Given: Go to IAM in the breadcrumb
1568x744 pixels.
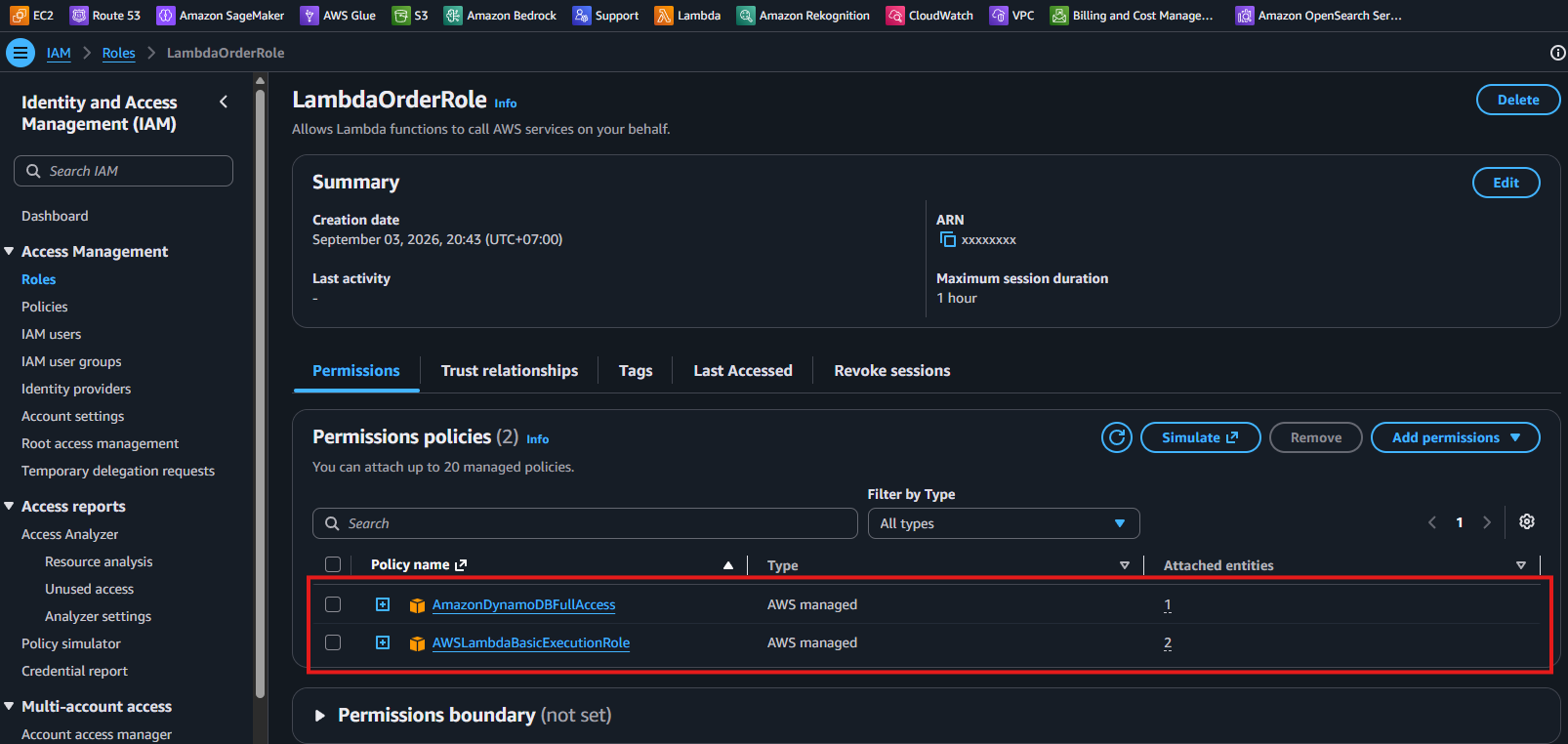Looking at the screenshot, I should (x=59, y=53).
